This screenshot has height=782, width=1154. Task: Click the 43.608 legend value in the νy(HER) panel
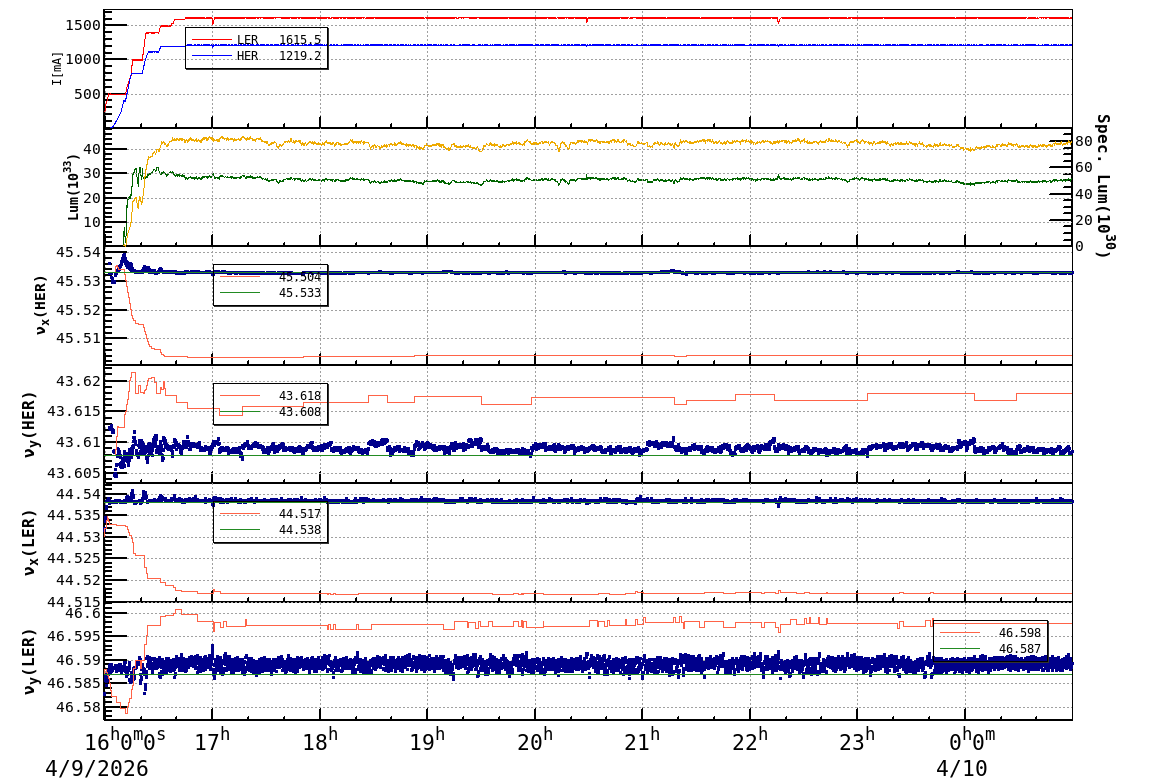[x=300, y=412]
